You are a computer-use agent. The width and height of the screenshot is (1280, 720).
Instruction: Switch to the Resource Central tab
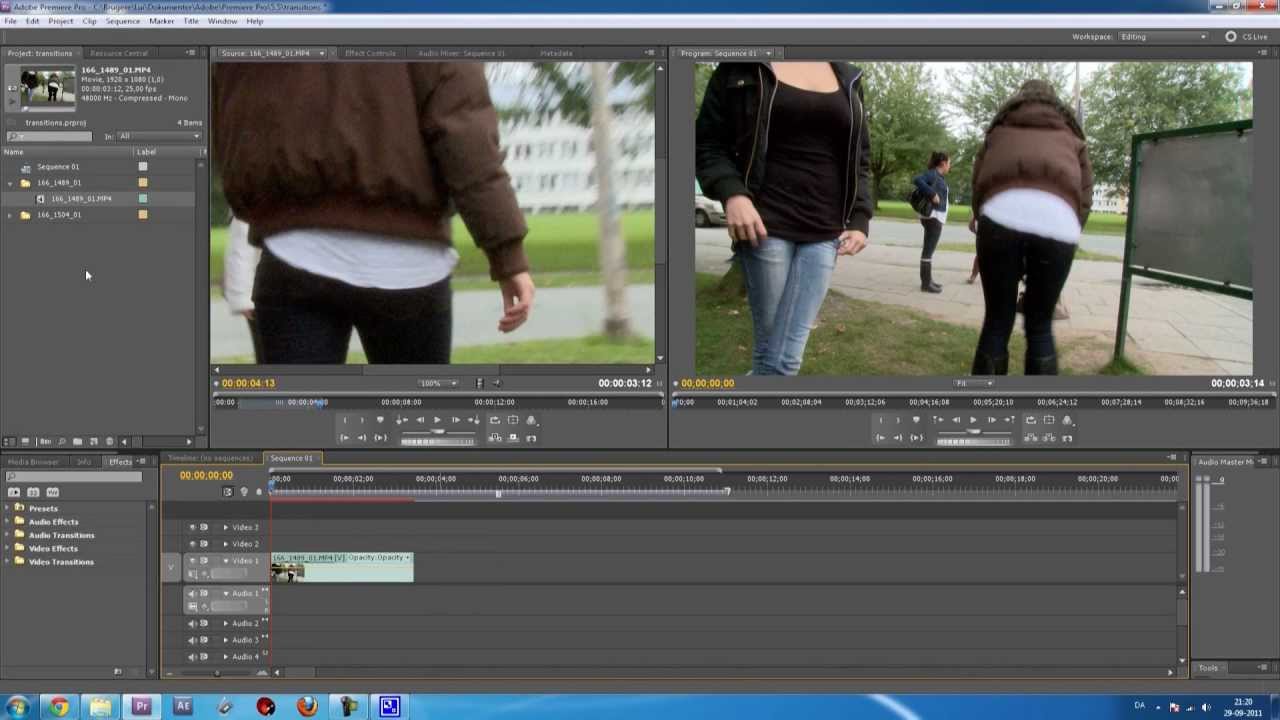119,53
